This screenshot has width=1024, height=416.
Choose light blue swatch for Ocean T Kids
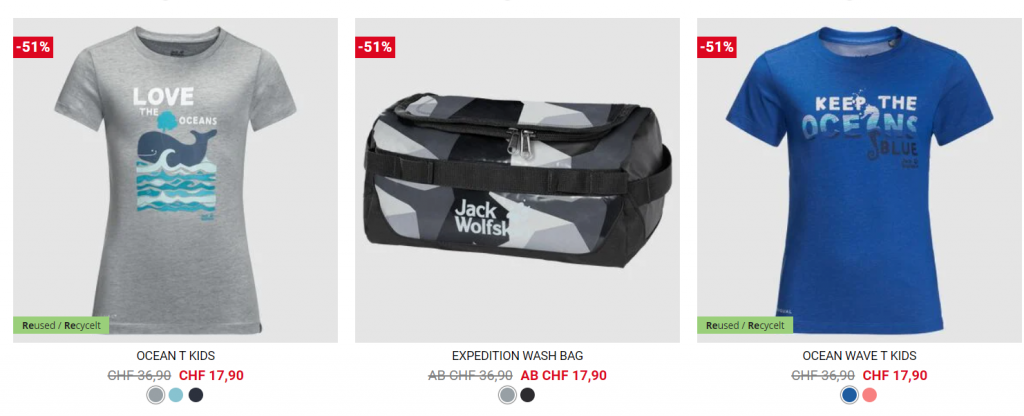pos(176,395)
